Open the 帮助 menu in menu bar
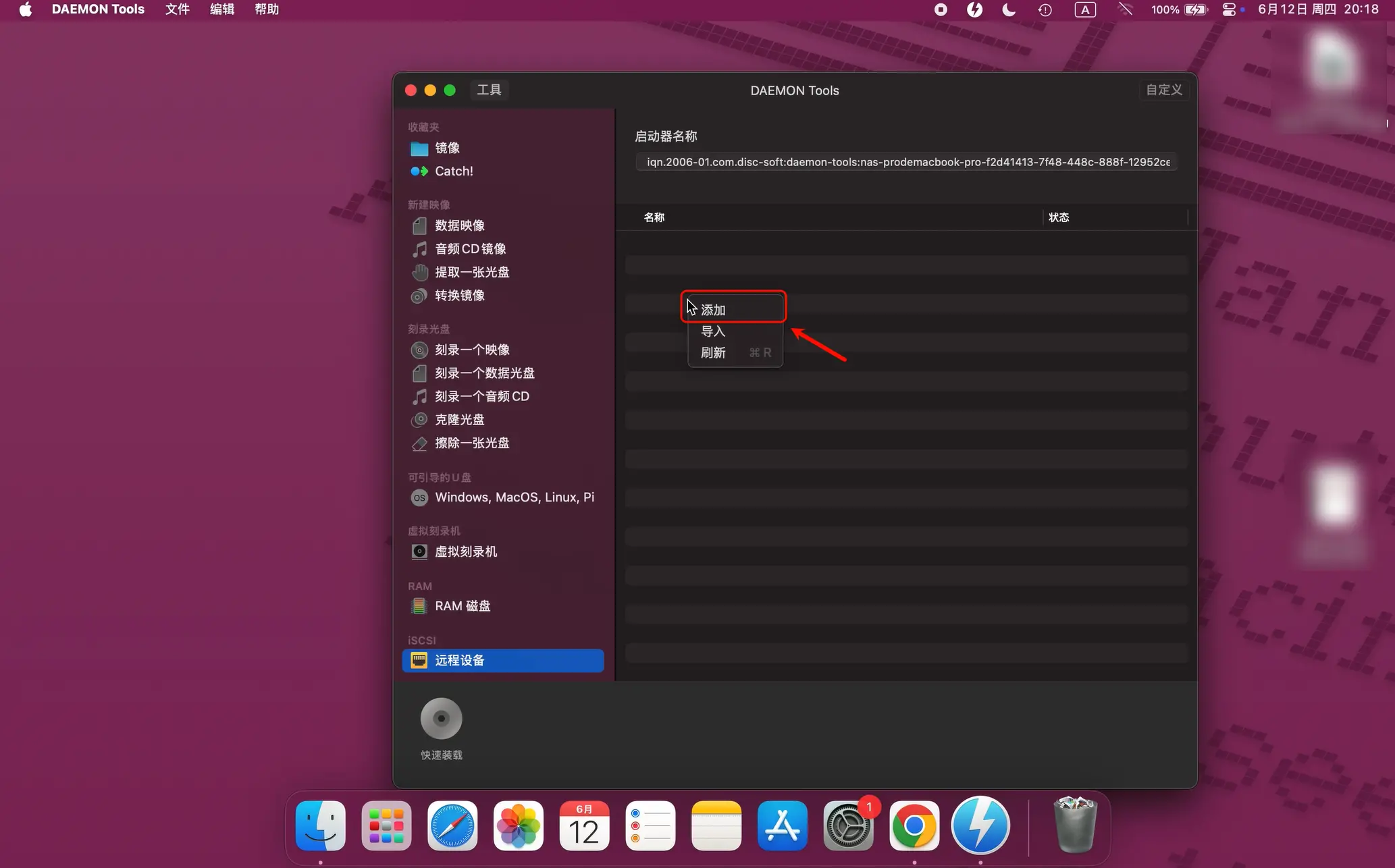1395x868 pixels. (x=267, y=9)
